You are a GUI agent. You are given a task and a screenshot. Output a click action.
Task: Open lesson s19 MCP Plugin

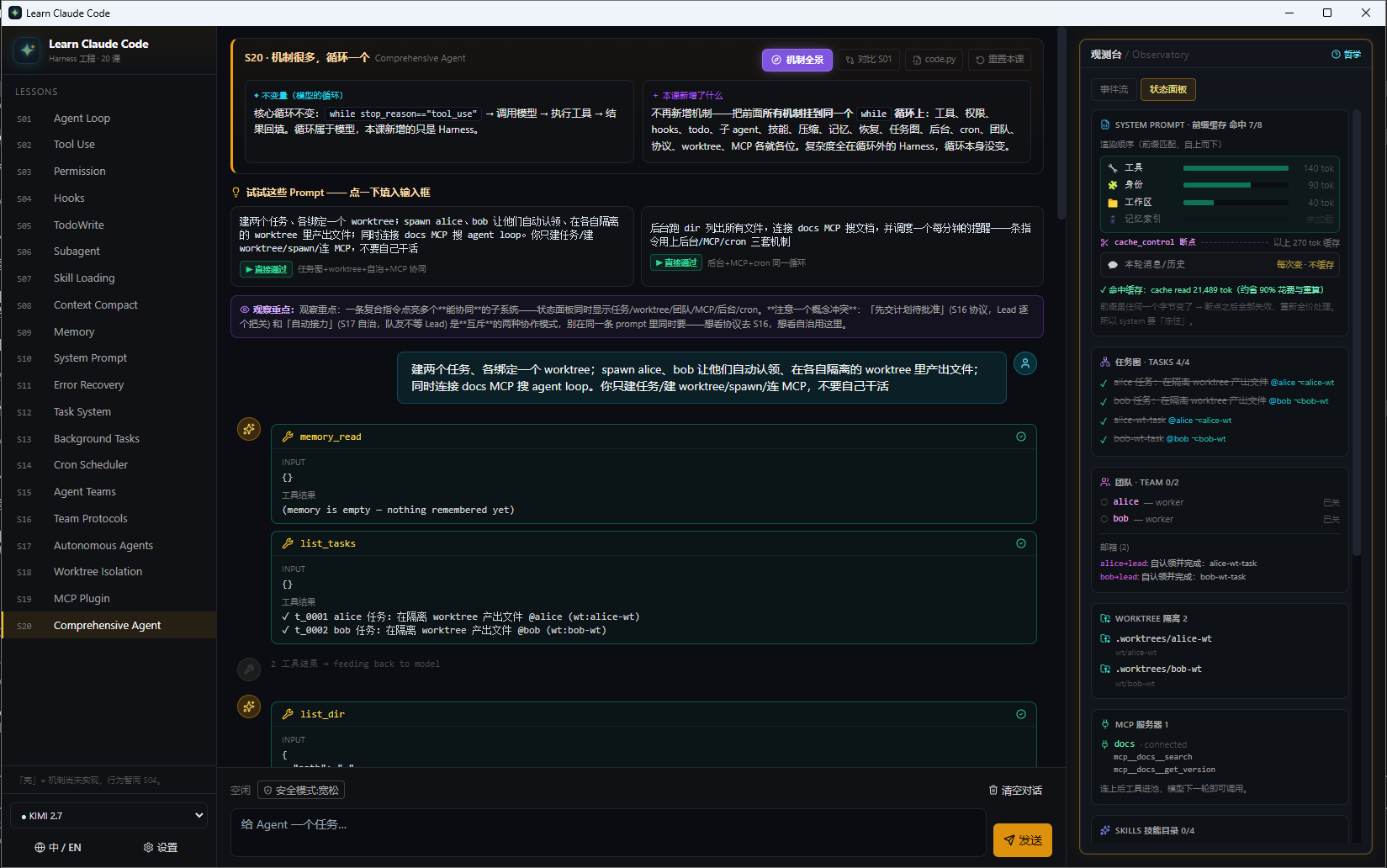click(x=109, y=599)
